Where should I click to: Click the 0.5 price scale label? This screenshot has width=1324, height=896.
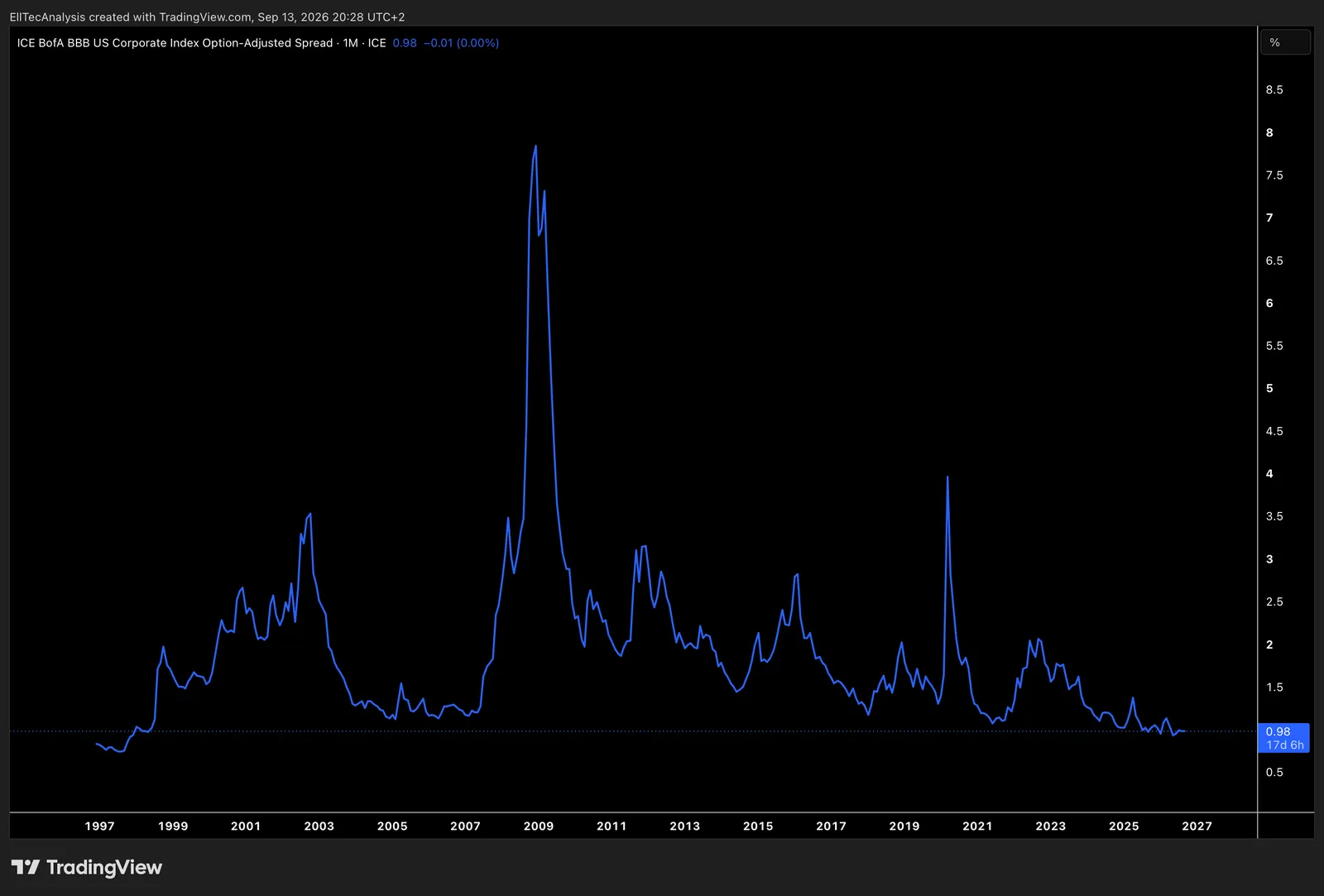pyautogui.click(x=1274, y=772)
